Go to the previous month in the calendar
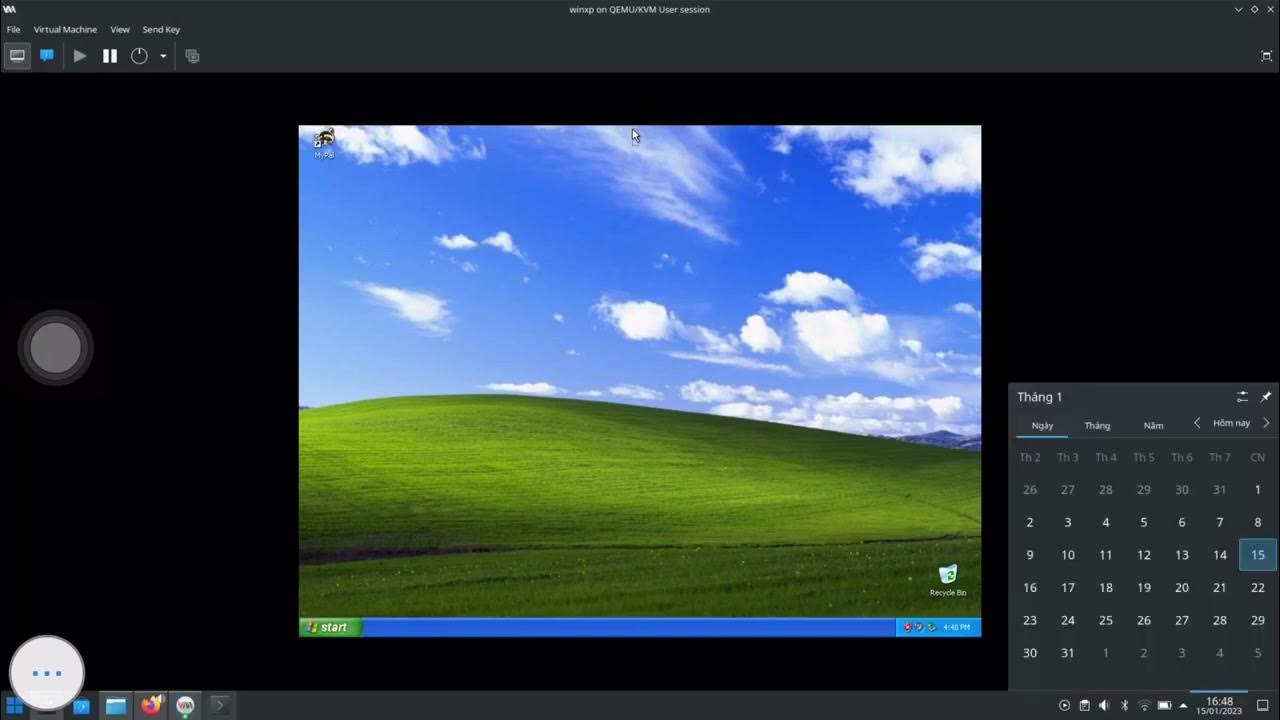The image size is (1280, 720). (1197, 423)
